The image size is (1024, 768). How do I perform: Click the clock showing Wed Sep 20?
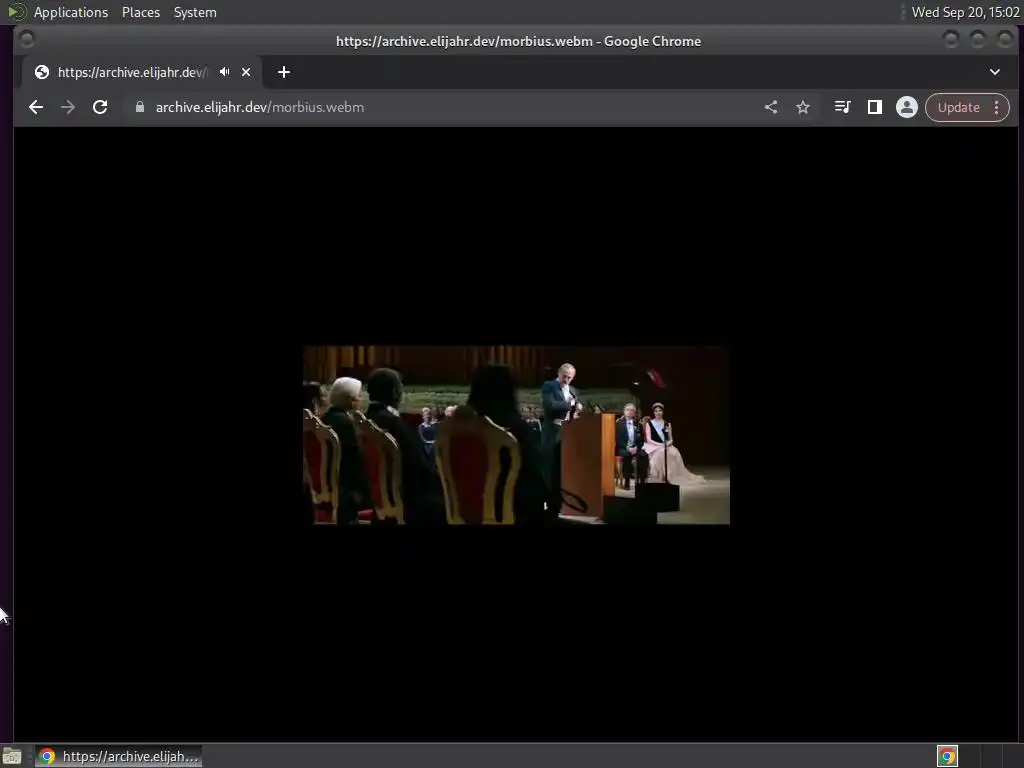pos(965,12)
